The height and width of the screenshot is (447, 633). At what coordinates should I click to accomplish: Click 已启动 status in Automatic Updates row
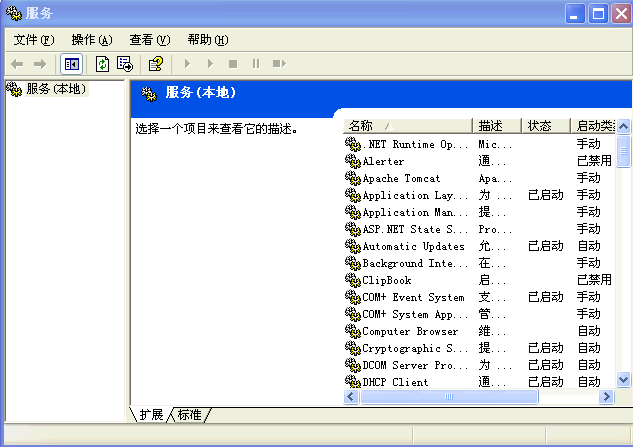click(x=545, y=246)
